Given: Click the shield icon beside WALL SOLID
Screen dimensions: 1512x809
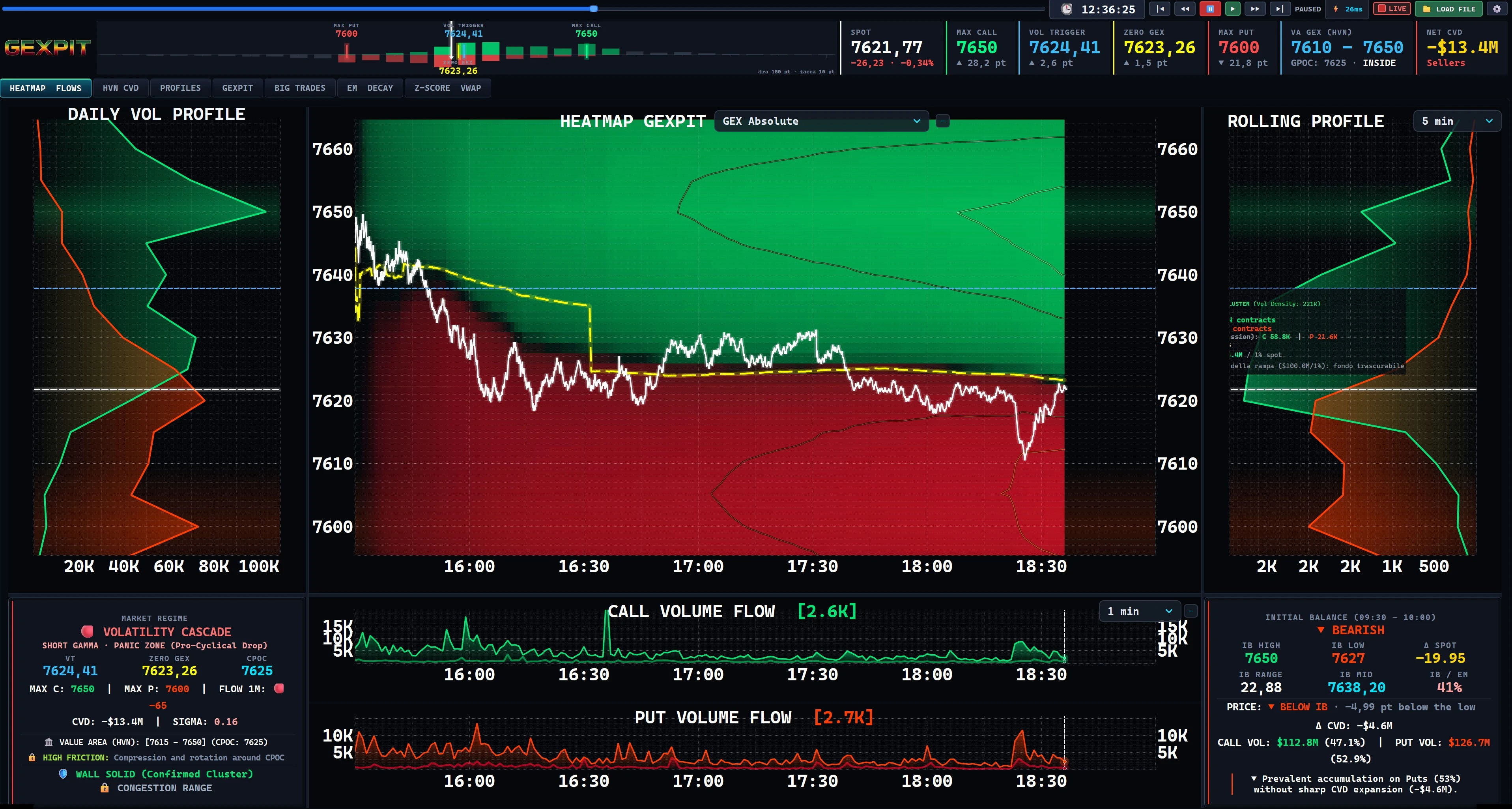Looking at the screenshot, I should click(63, 774).
